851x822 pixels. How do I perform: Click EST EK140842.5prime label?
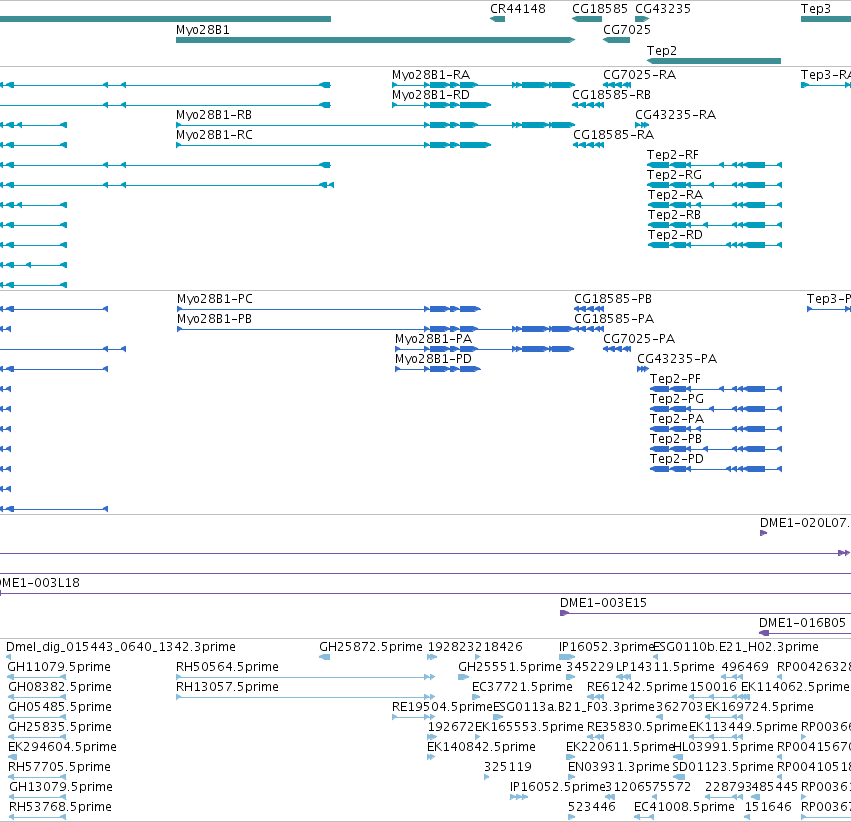point(481,748)
